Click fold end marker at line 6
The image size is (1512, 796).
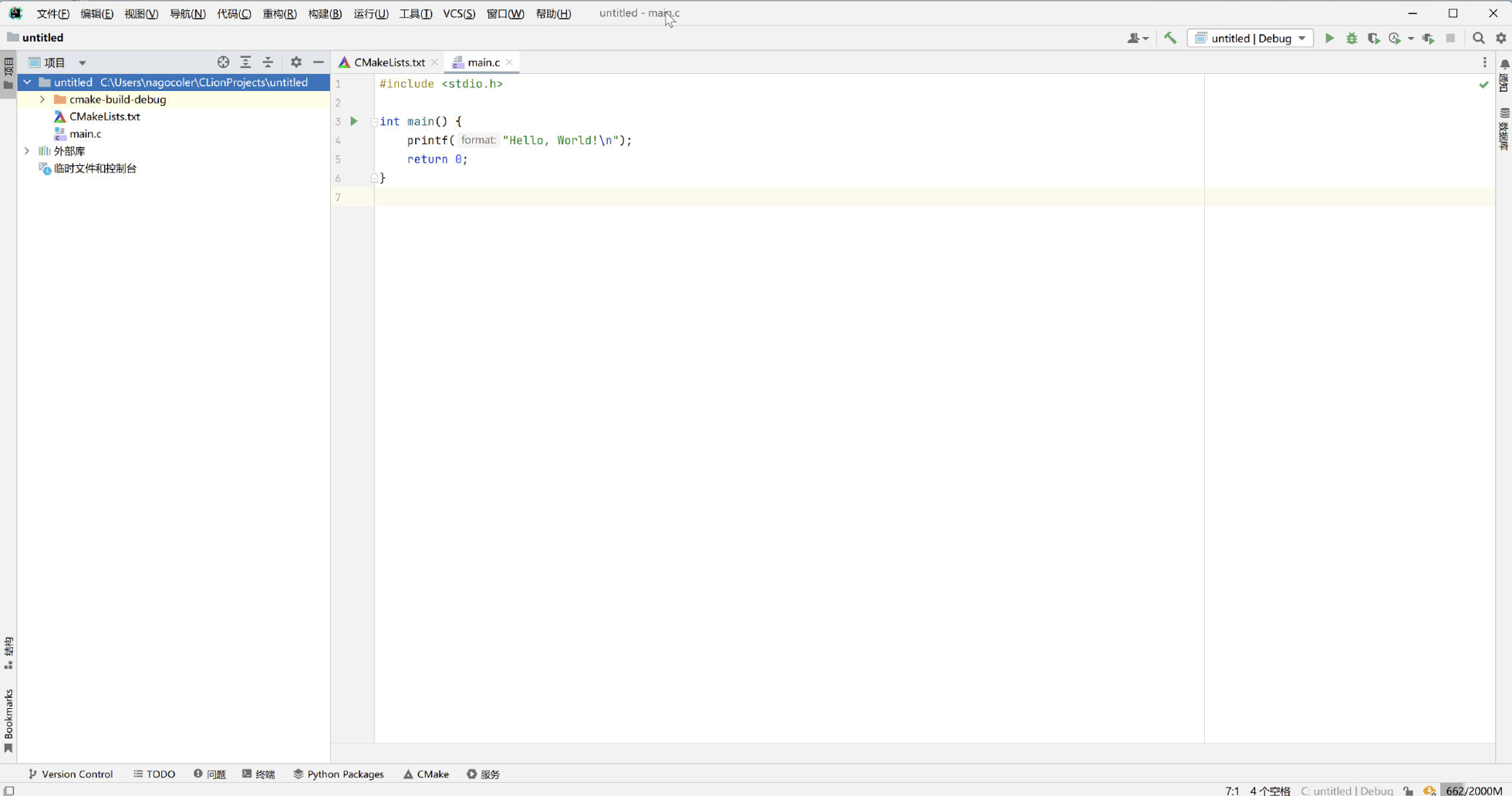(x=374, y=178)
